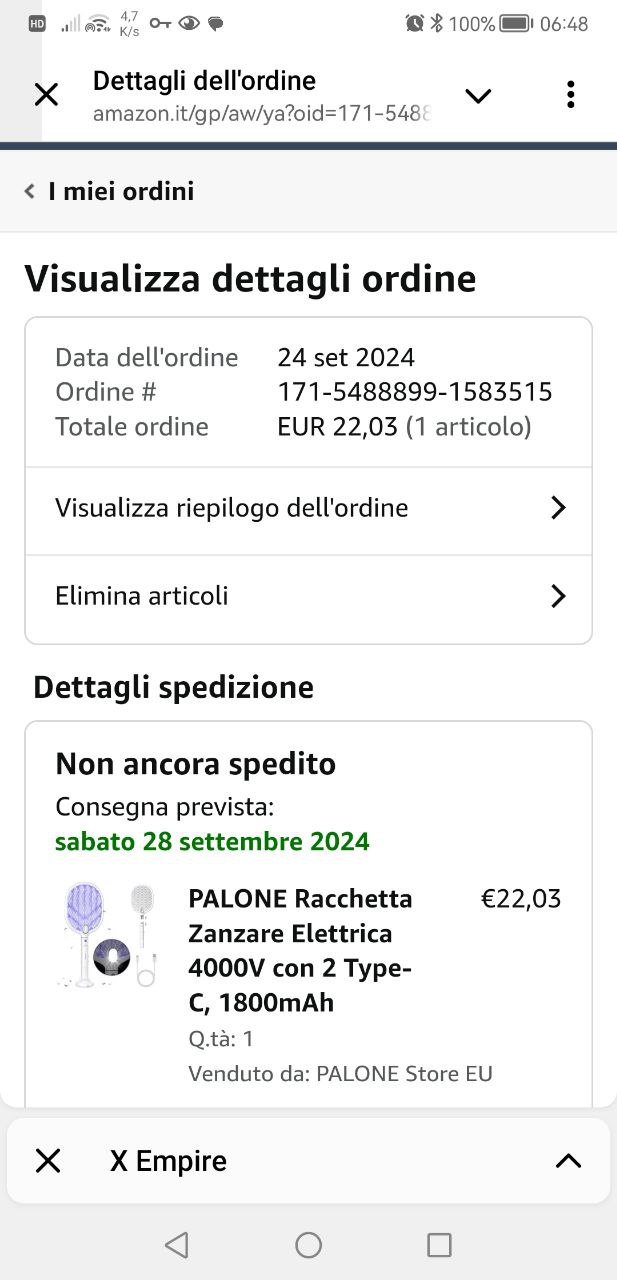Expand the browser page dropdown chevron
617x1280 pixels.
[x=478, y=96]
